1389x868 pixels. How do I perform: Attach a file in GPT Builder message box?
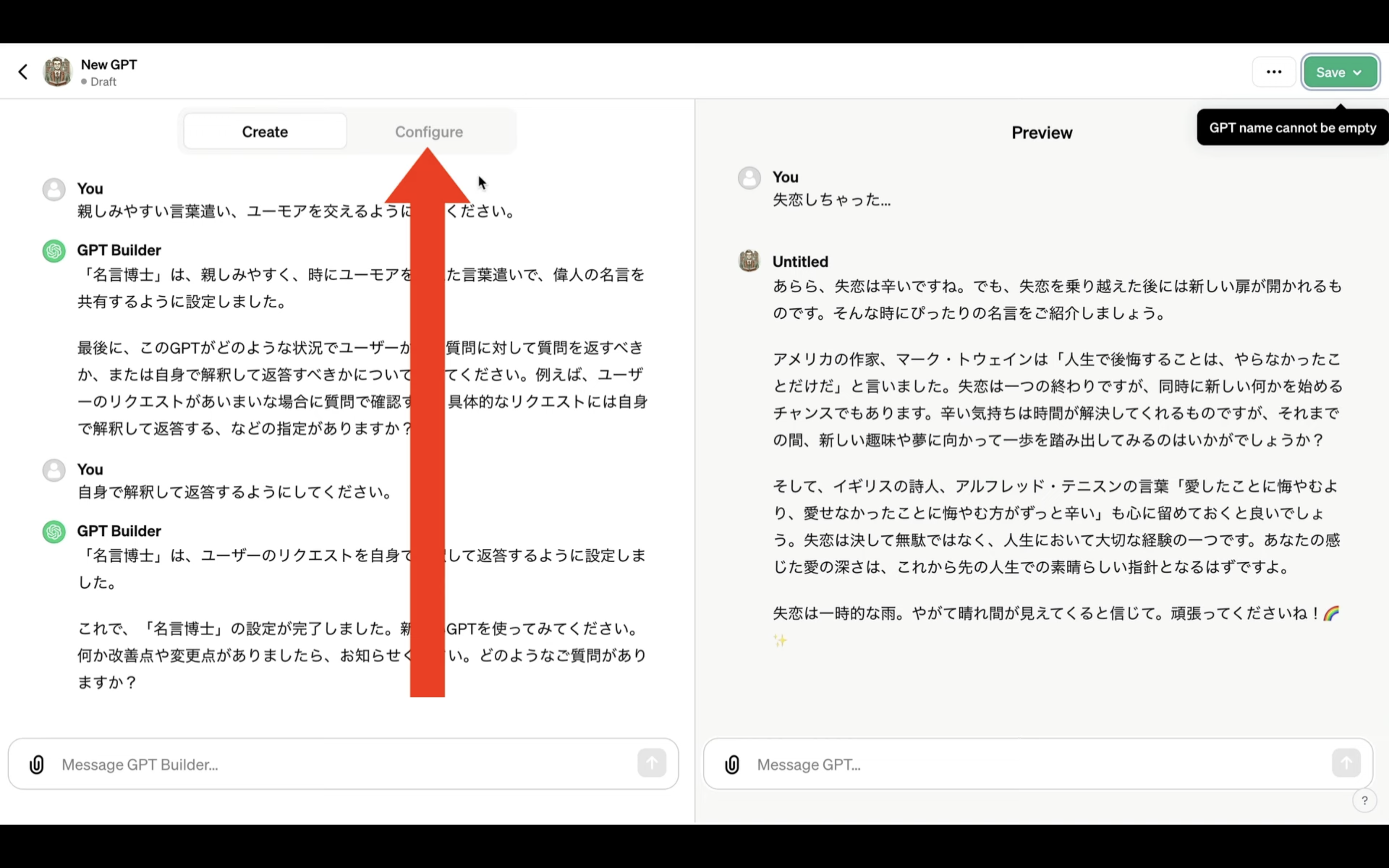point(37,764)
